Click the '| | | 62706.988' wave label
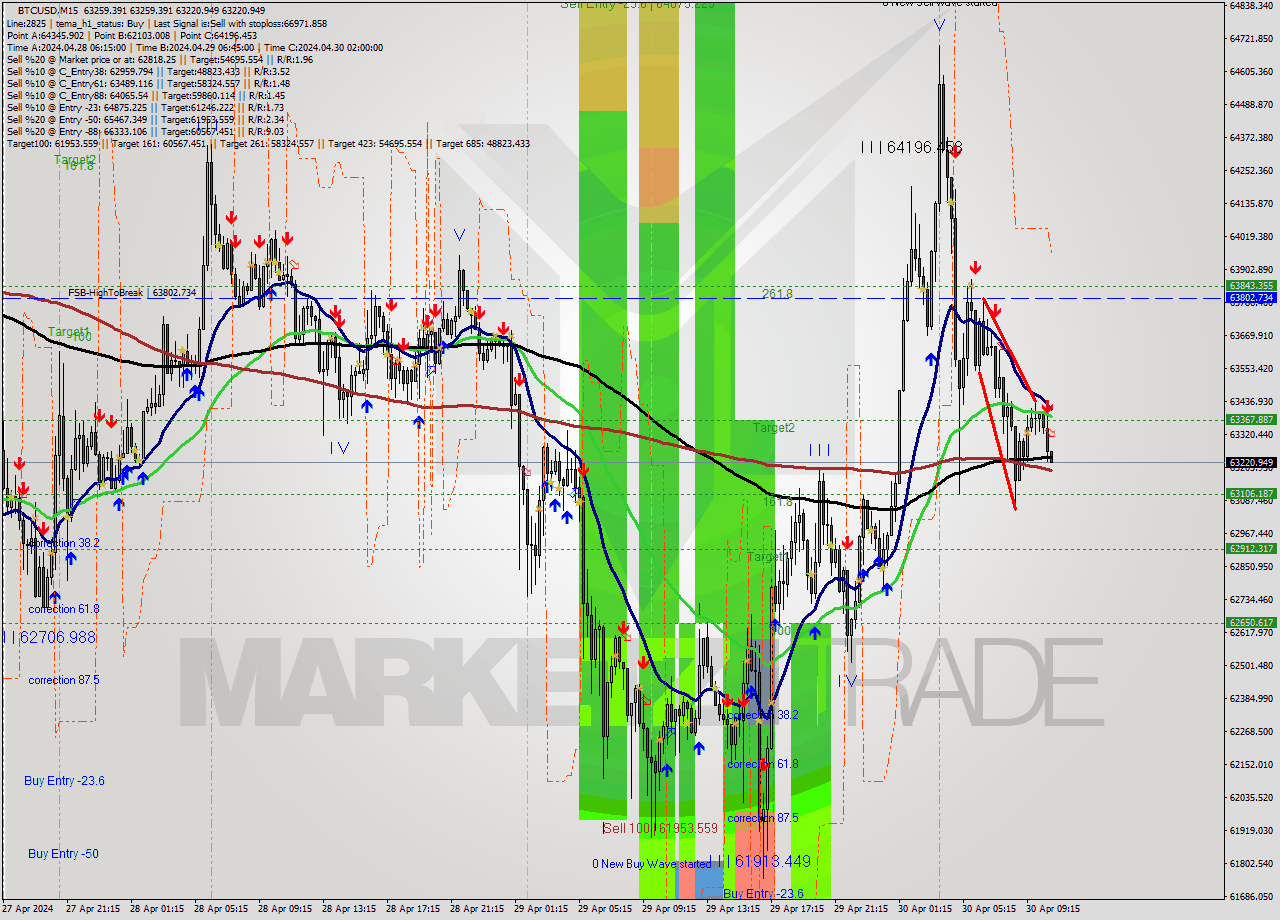The image size is (1280, 920). pyautogui.click(x=48, y=637)
